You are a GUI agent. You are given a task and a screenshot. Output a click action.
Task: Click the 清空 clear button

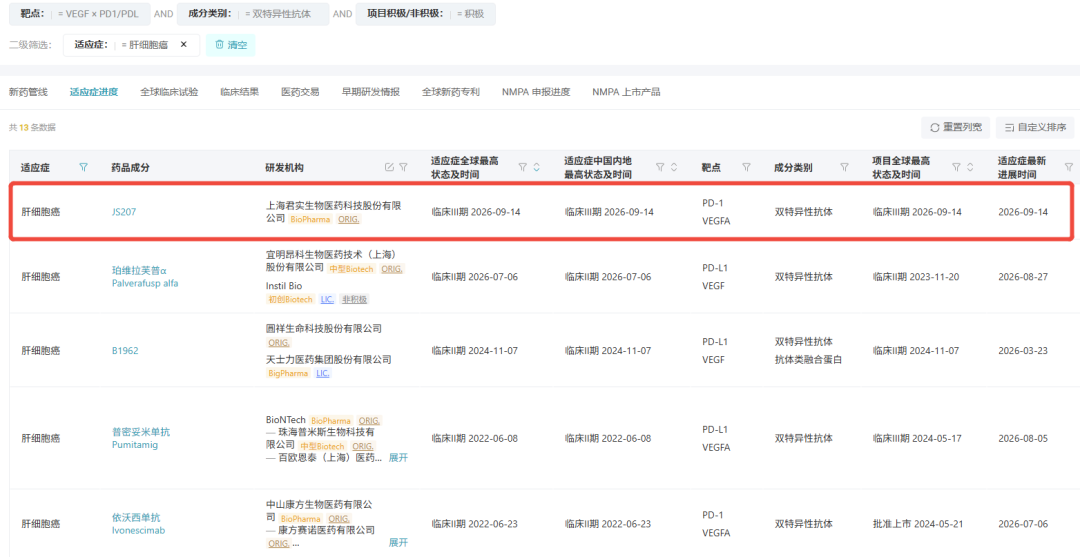(231, 45)
